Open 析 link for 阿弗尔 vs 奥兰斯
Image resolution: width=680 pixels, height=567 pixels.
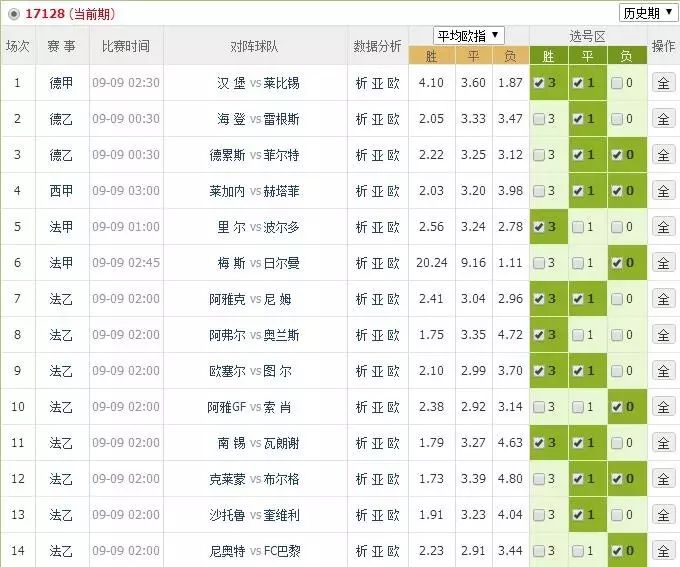click(361, 335)
